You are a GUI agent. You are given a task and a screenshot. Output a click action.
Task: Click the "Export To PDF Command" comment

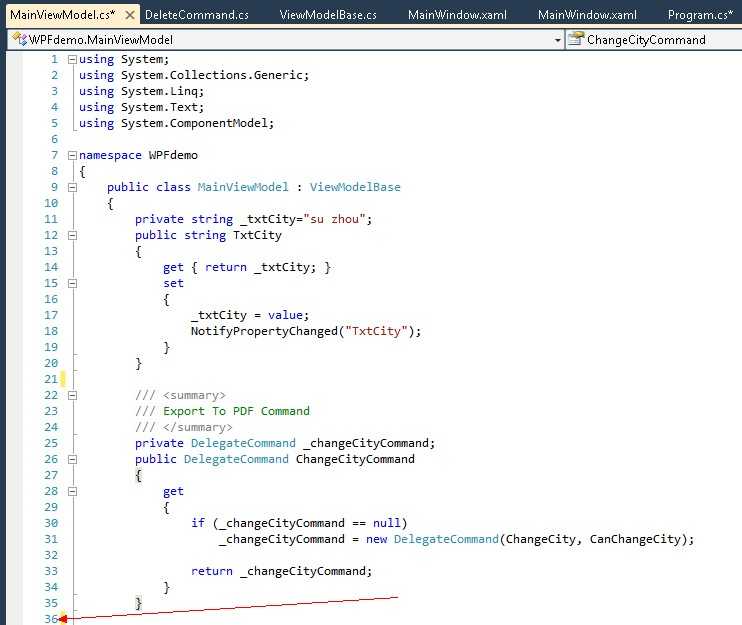click(236, 411)
